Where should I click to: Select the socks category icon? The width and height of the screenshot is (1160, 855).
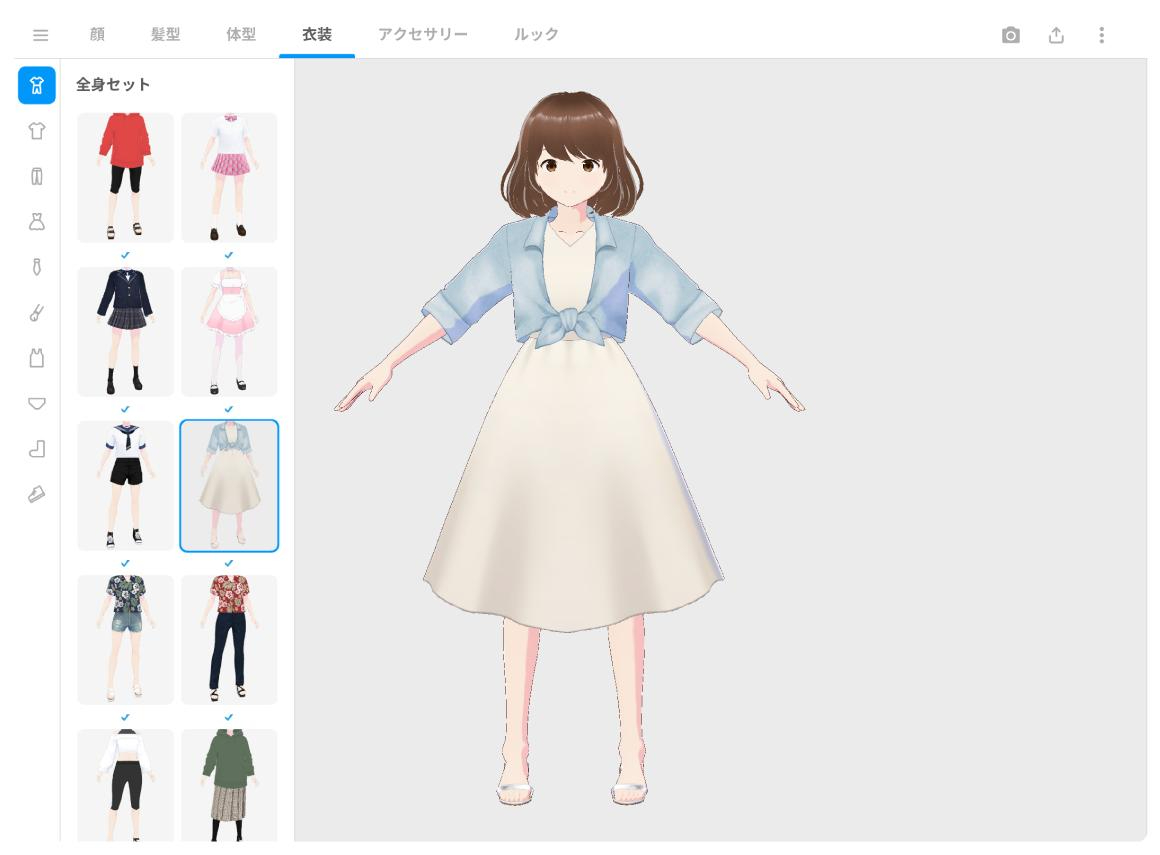(37, 449)
